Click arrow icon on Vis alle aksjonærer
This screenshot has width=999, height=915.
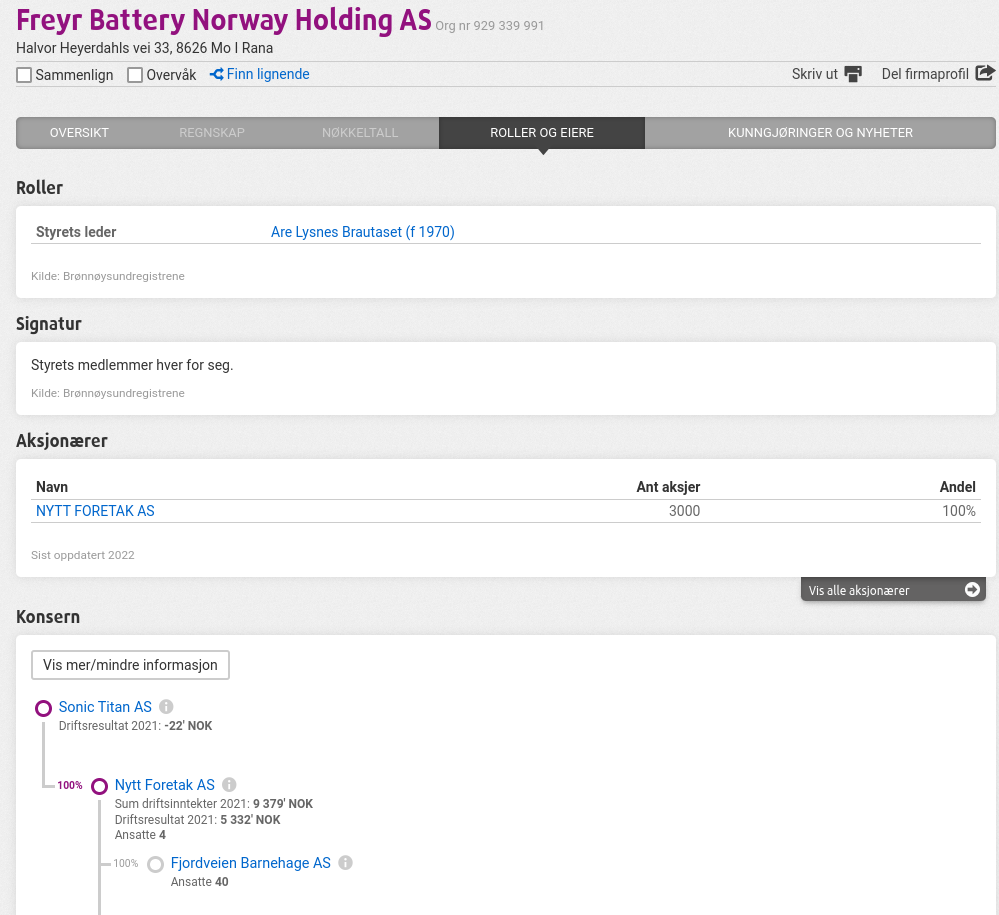[x=972, y=590]
